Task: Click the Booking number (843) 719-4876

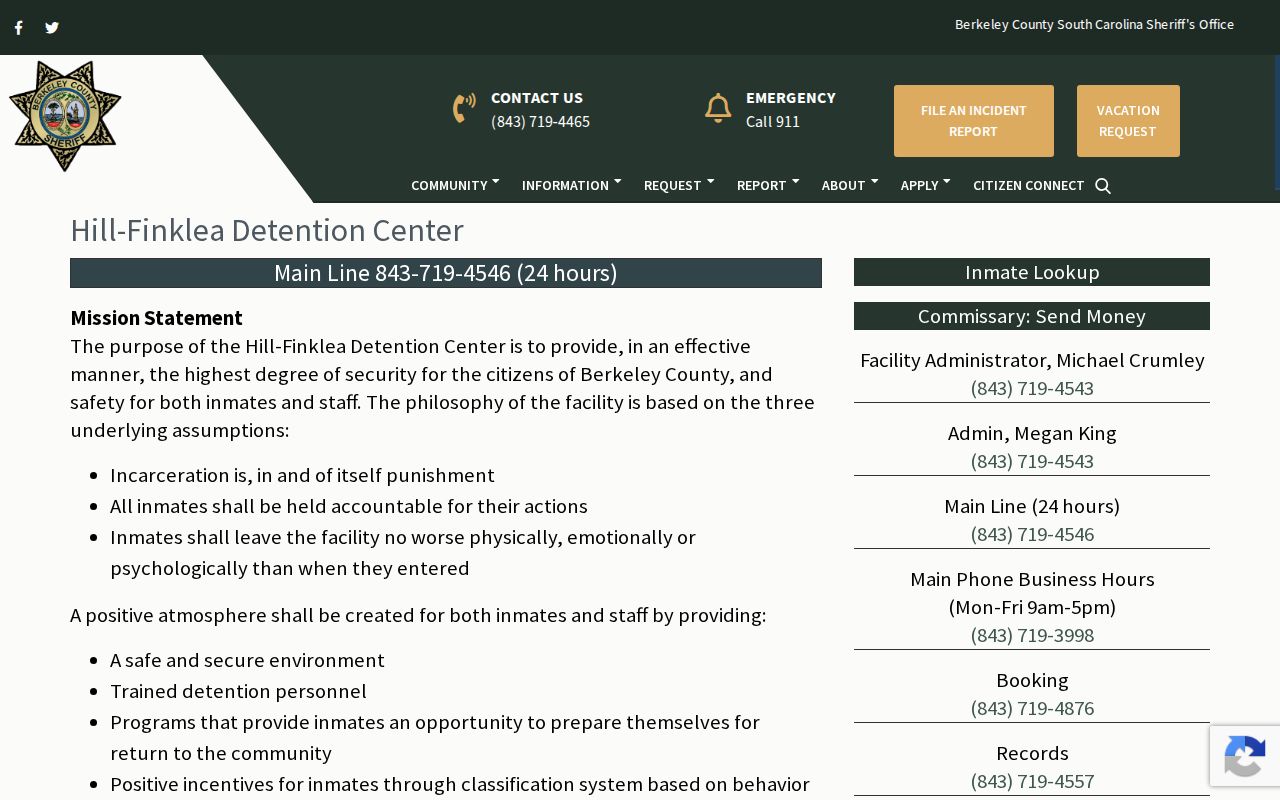Action: [x=1032, y=708]
